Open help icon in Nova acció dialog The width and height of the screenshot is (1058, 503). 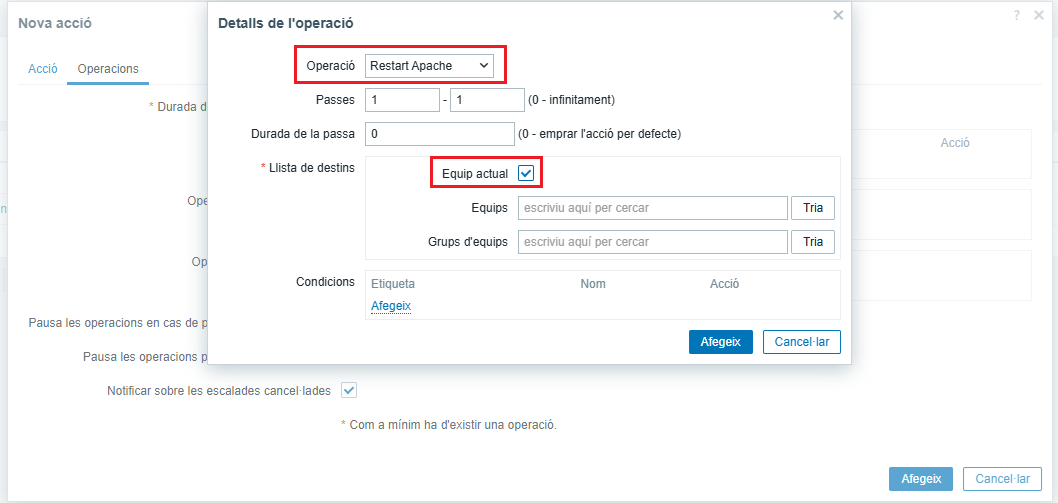(x=1017, y=15)
